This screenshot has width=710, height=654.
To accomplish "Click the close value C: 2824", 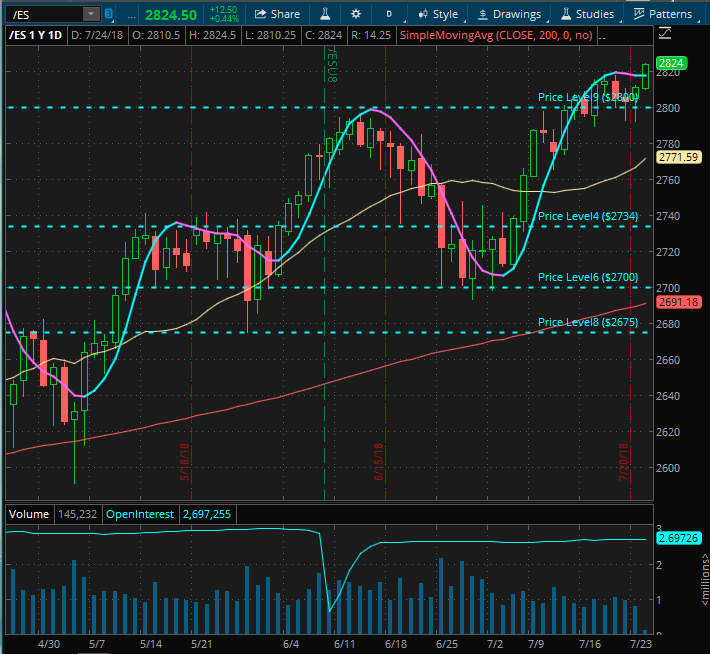I will pyautogui.click(x=323, y=35).
